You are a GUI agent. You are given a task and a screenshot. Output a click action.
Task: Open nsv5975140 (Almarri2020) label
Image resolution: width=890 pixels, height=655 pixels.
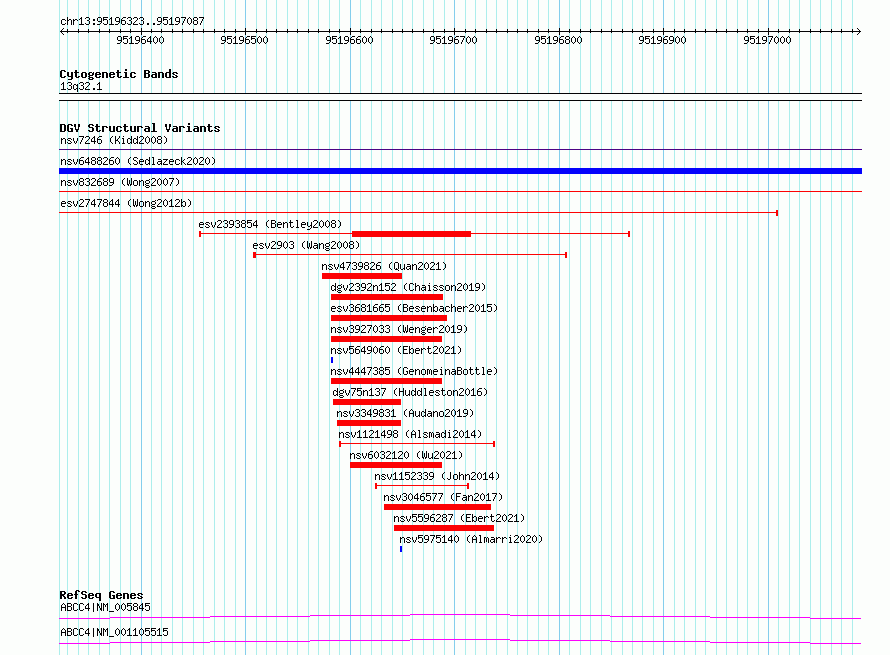(x=471, y=539)
